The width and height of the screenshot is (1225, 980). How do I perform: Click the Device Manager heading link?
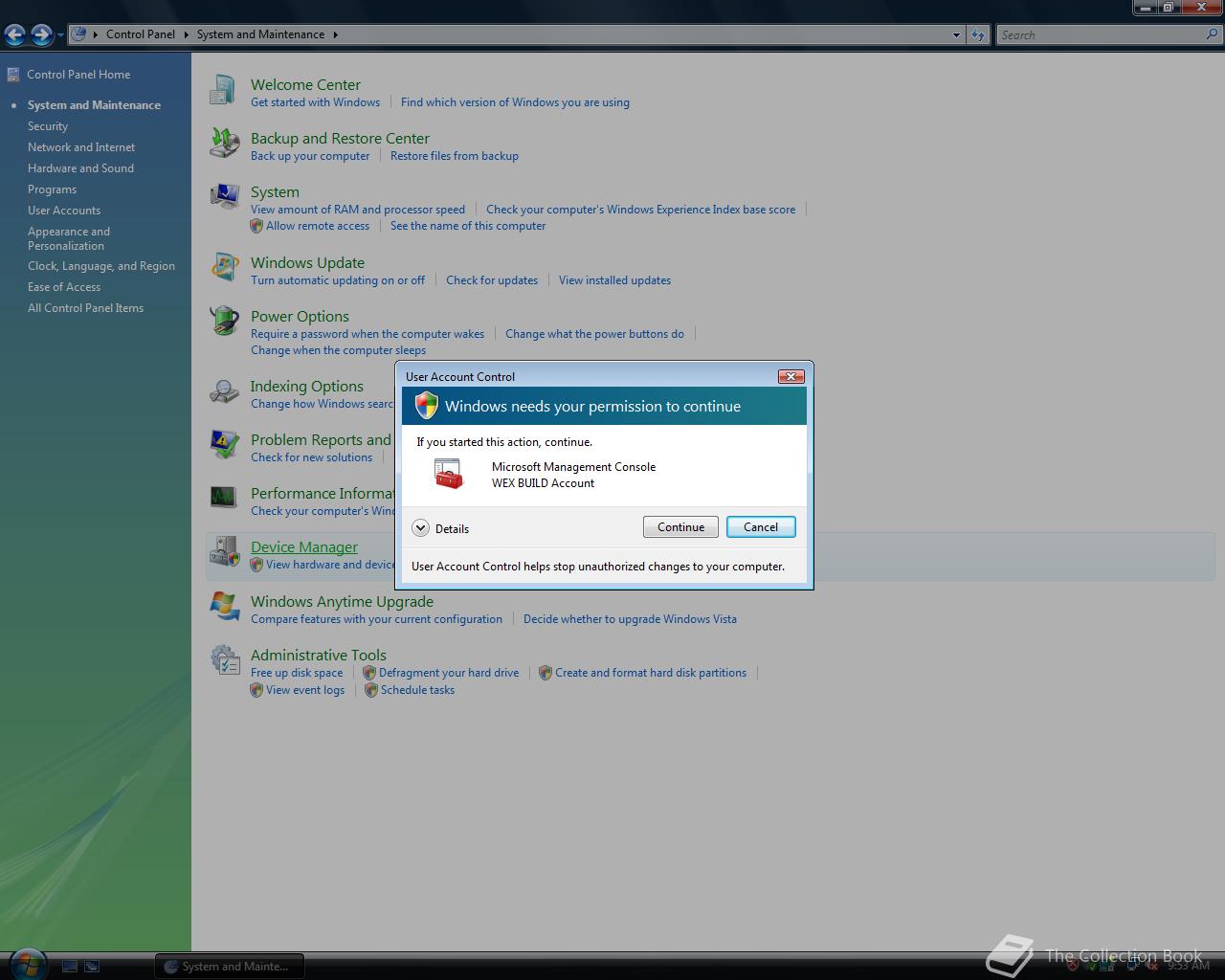(304, 546)
